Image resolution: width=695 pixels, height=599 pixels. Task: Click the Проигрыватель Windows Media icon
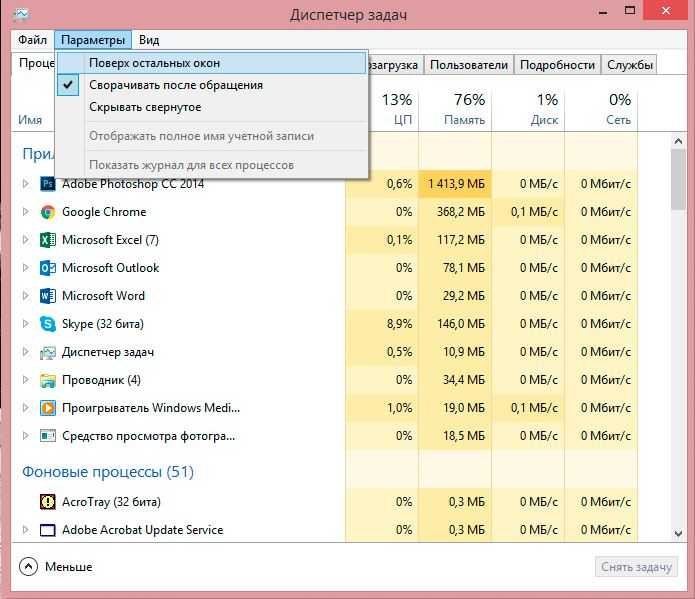[x=48, y=408]
